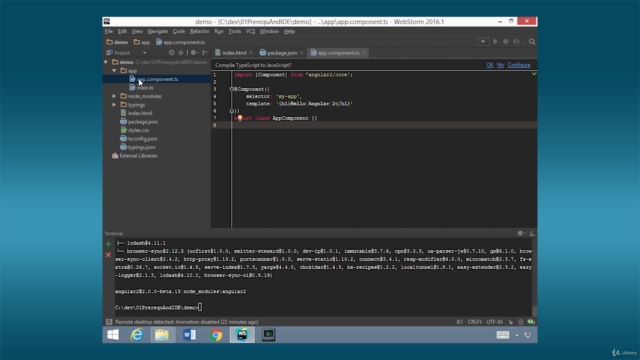
Task: Open the Navigate menu
Action: click(x=158, y=31)
